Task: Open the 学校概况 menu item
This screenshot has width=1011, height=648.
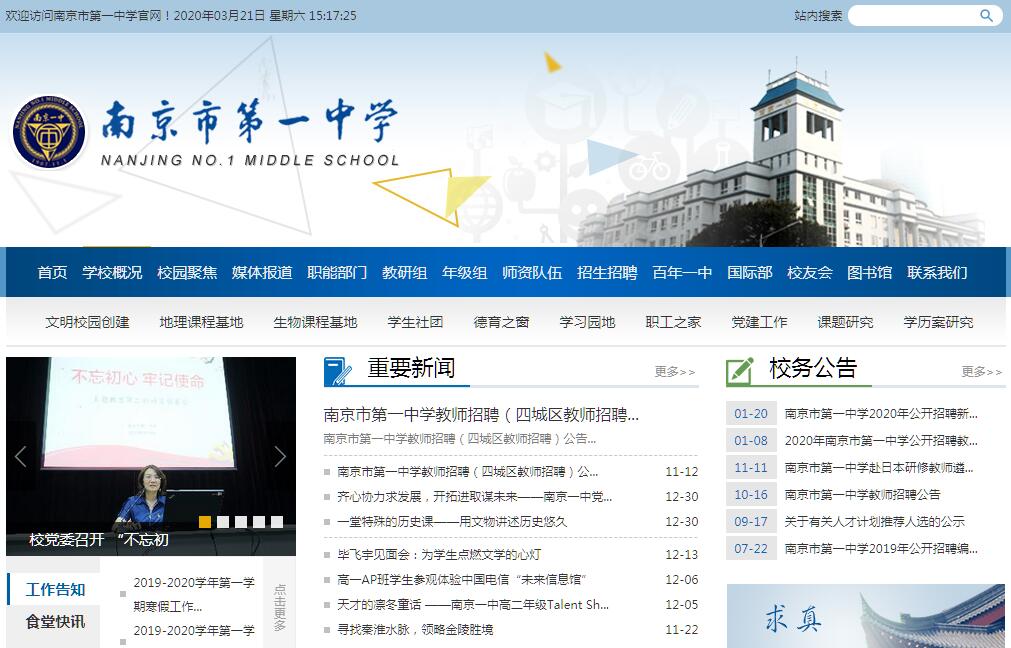Action: pyautogui.click(x=112, y=272)
